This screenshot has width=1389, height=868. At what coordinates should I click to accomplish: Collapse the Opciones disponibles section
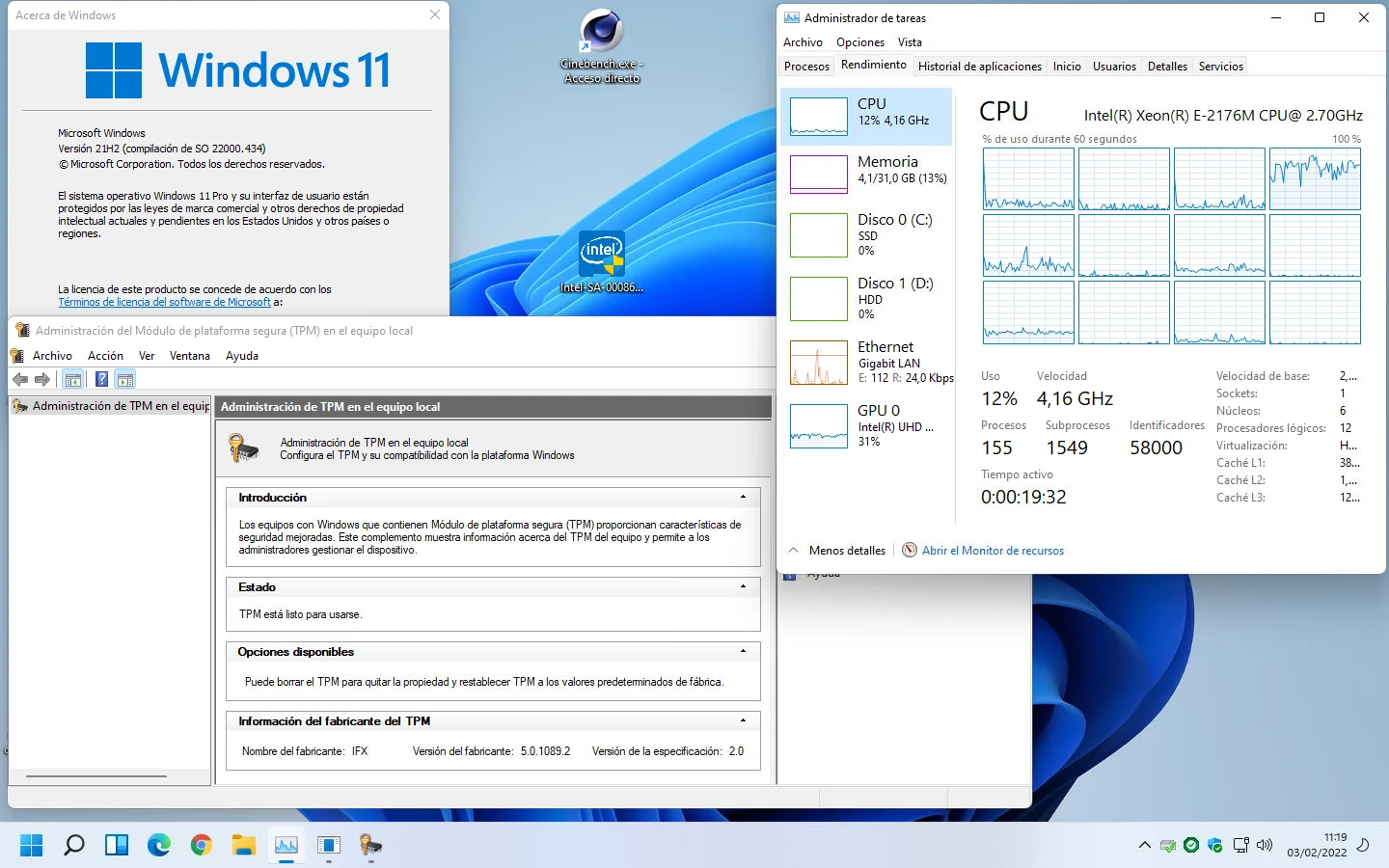[x=743, y=652]
